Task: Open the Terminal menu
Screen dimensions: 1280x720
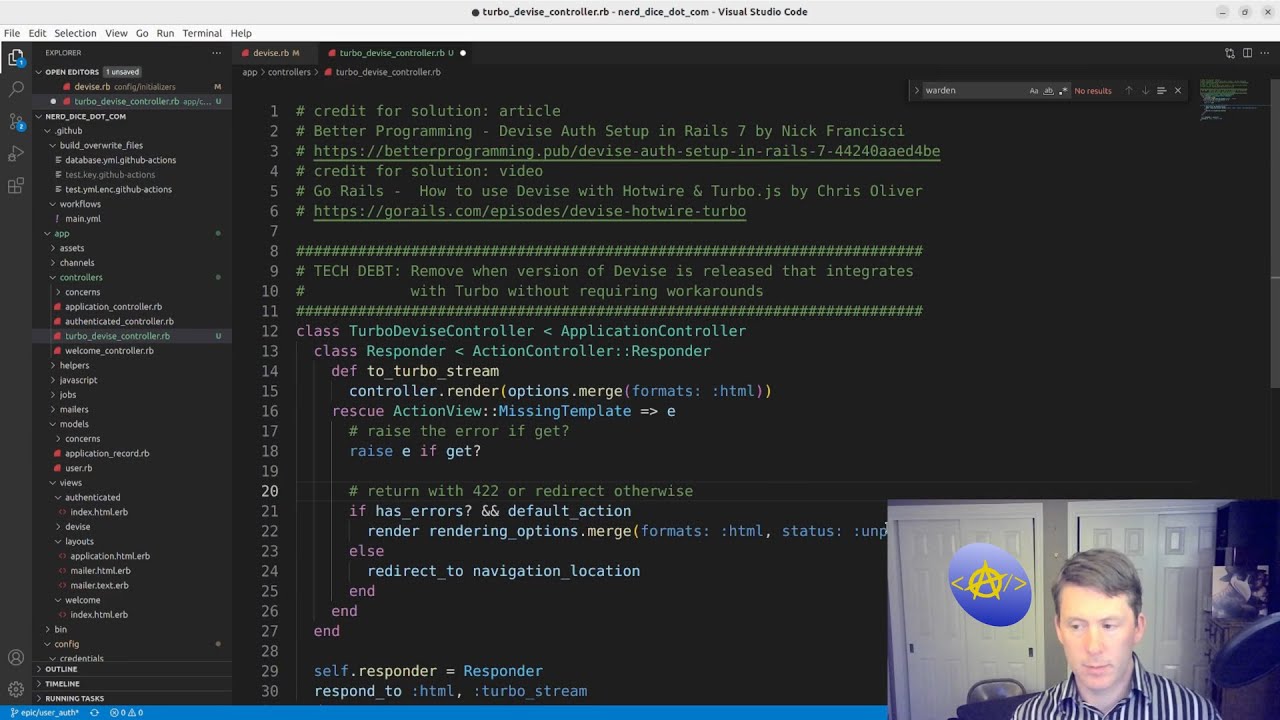Action: (x=202, y=33)
